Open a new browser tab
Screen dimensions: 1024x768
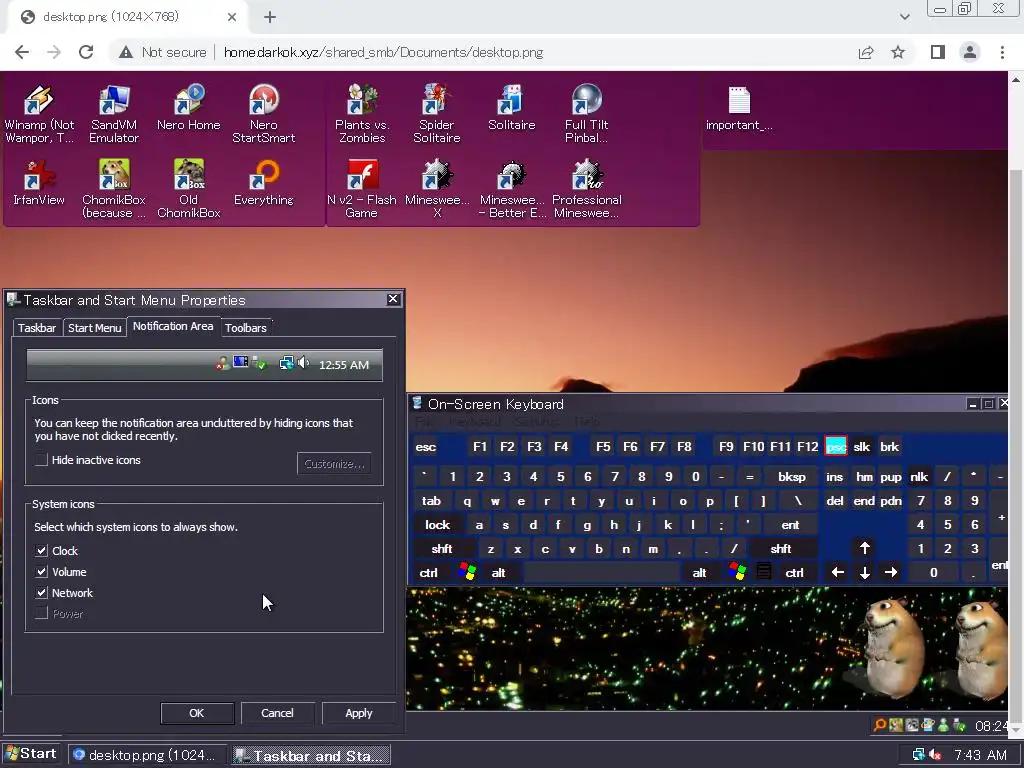(270, 17)
